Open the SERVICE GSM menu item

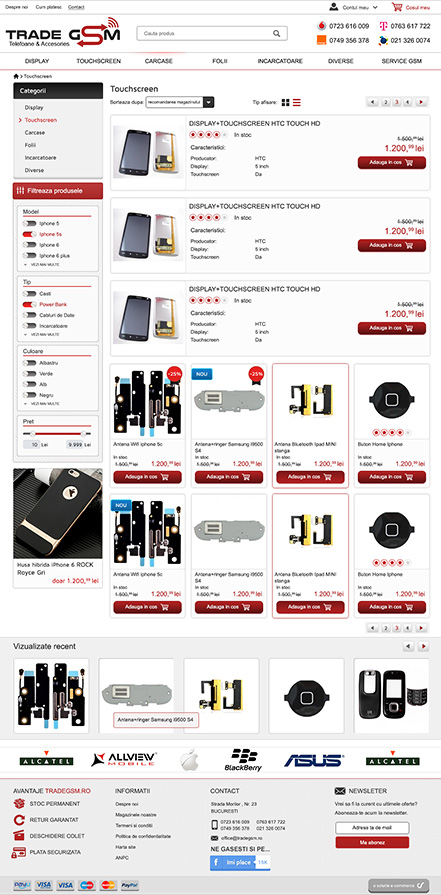pos(402,61)
